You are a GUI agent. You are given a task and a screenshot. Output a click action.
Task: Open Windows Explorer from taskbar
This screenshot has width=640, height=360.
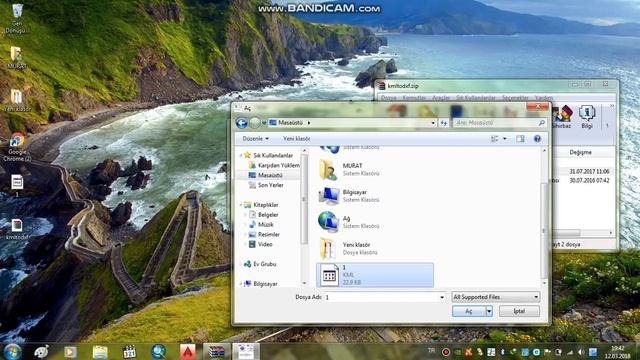[100, 351]
